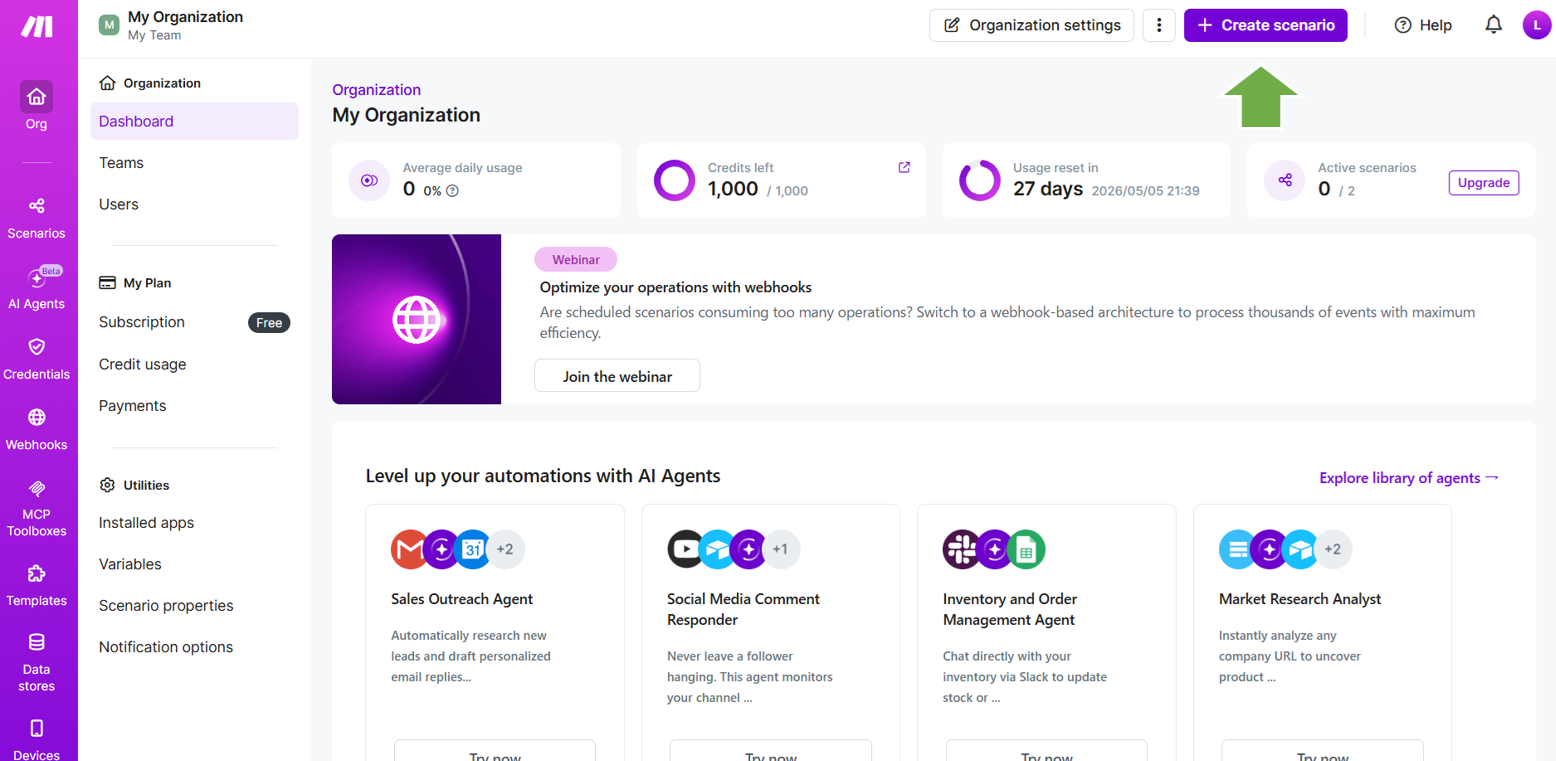
Task: Select the Sales Outreach Agent card
Action: click(494, 620)
